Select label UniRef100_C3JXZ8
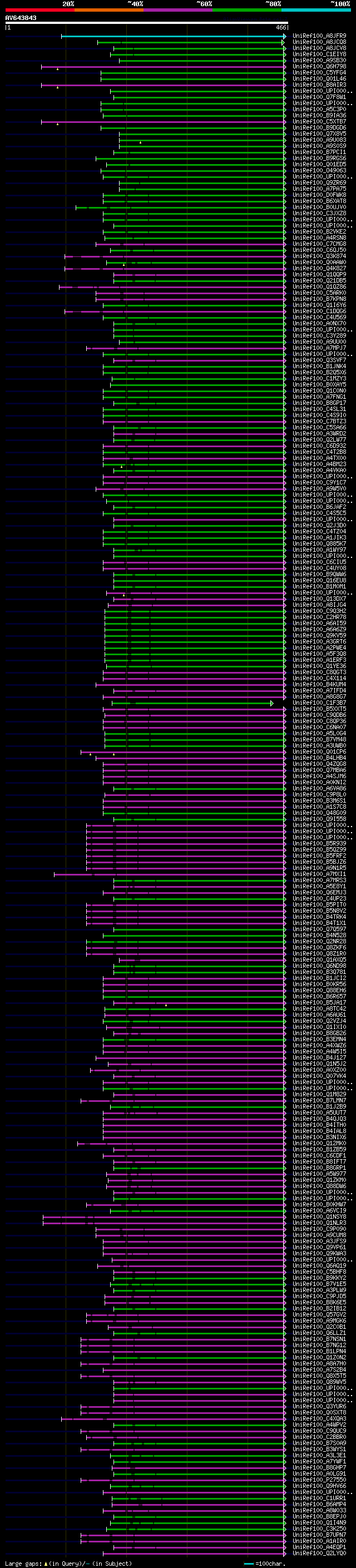Screen dimensions: 356x1568 click(x=319, y=214)
